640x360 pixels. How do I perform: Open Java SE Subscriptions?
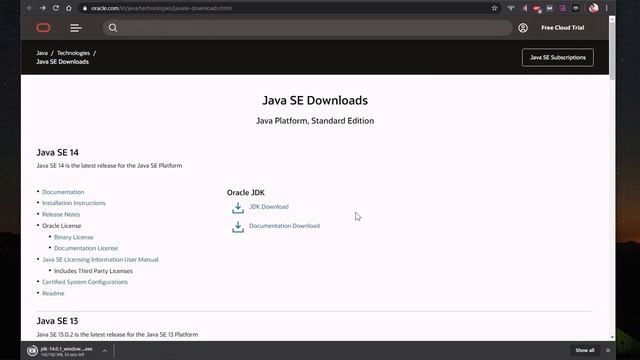coord(558,58)
